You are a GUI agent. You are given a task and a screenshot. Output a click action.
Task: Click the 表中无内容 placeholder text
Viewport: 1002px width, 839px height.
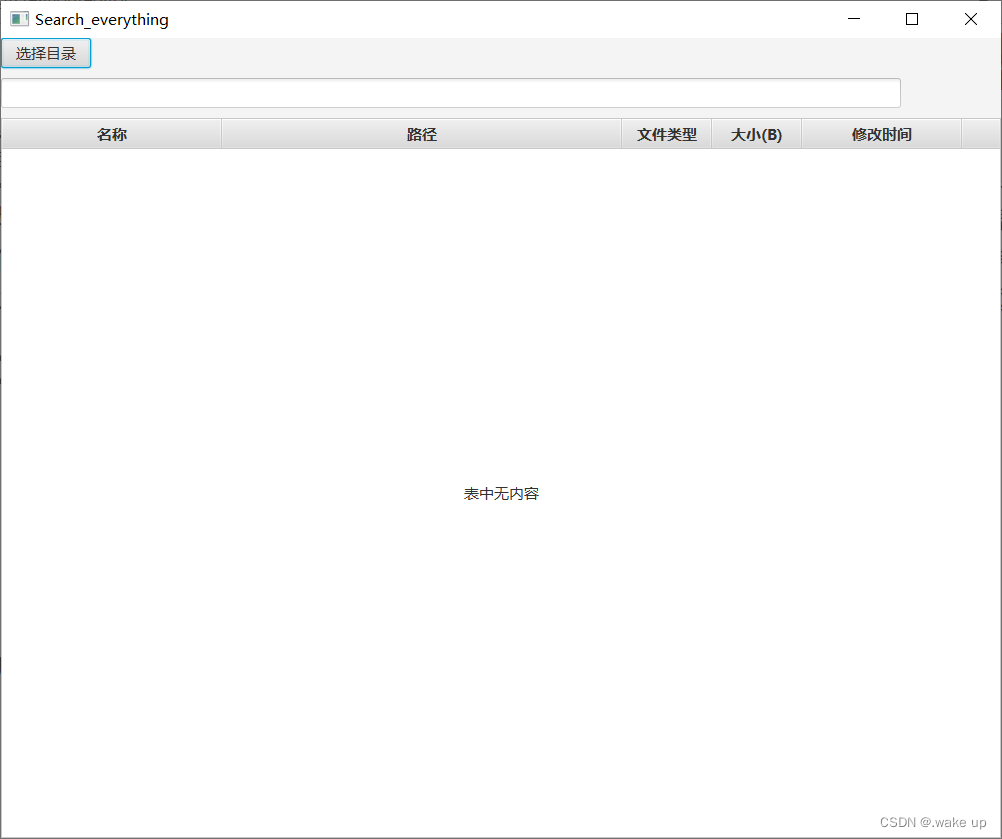(501, 493)
